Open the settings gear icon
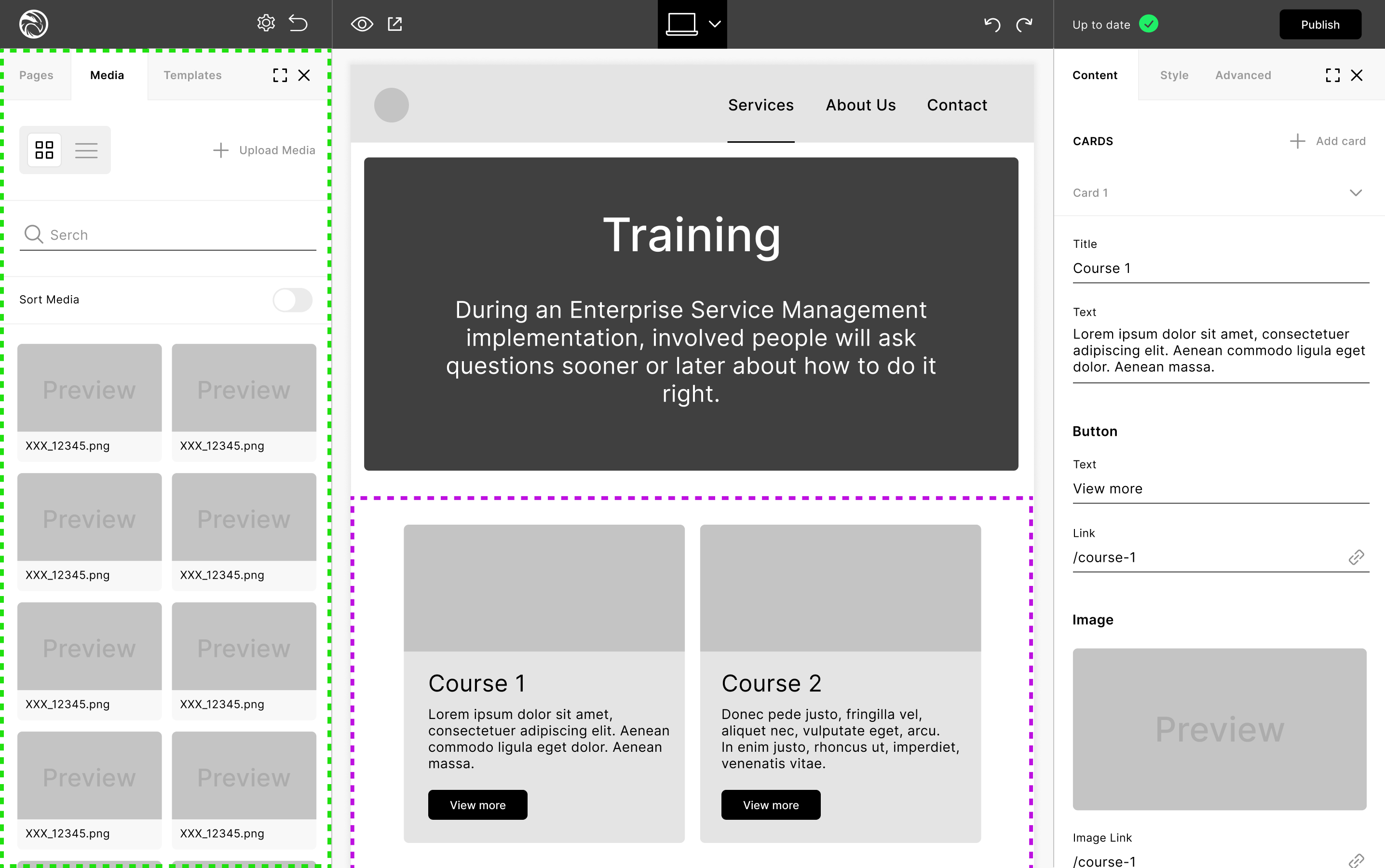This screenshot has width=1385, height=868. pyautogui.click(x=266, y=24)
